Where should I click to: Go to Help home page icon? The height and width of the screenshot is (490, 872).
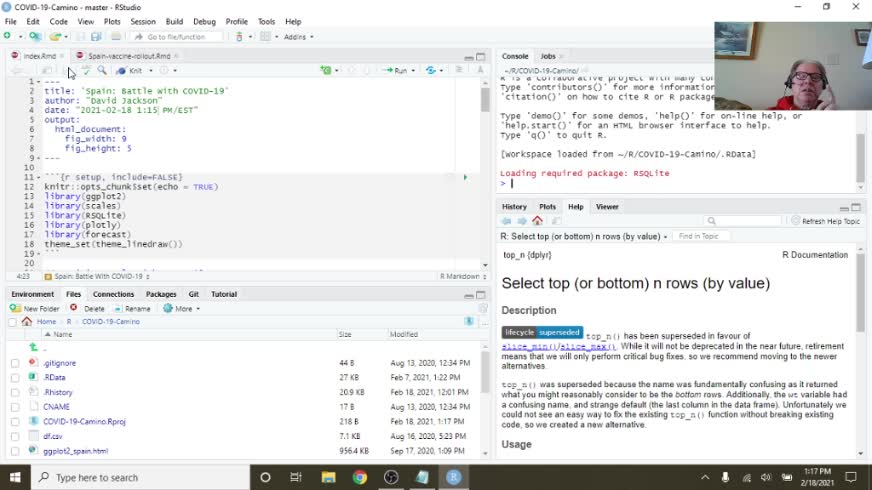(x=537, y=221)
